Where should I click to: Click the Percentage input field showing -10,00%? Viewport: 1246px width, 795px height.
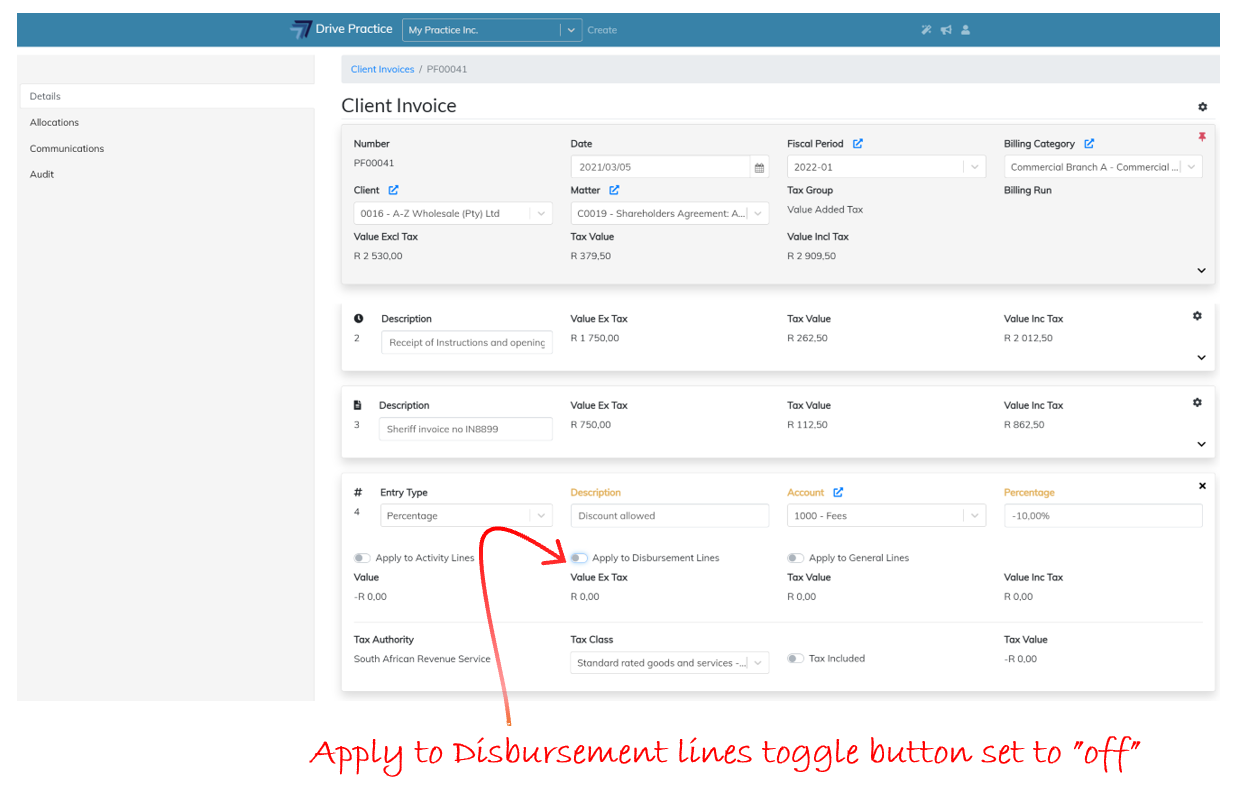1102,516
